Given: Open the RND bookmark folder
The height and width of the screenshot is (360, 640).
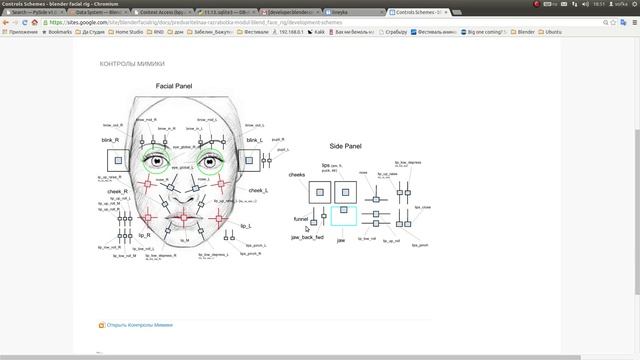Looking at the screenshot, I should 155,32.
